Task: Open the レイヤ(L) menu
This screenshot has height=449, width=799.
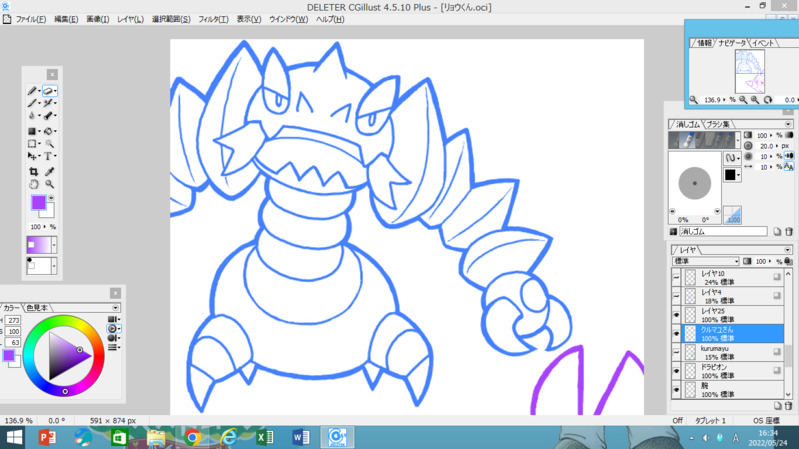Action: point(130,19)
